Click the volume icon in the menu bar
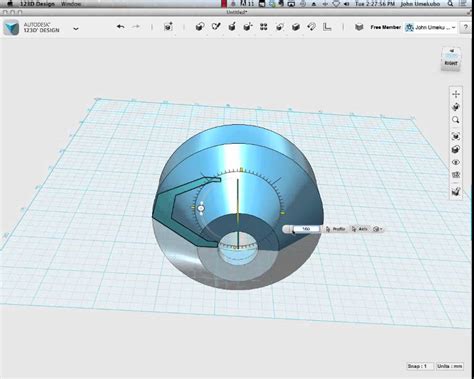This screenshot has height=379, width=474. [x=346, y=4]
